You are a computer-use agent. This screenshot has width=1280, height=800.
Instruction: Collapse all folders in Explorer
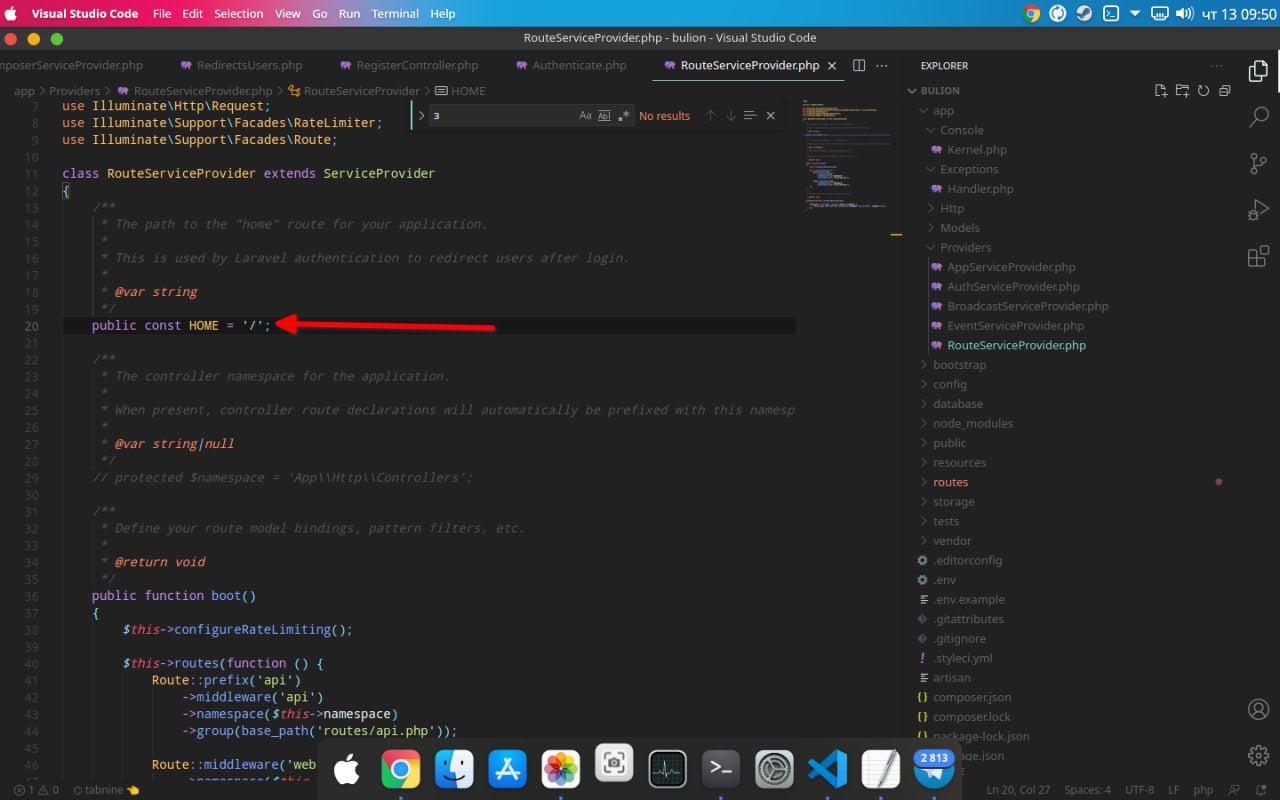pyautogui.click(x=1224, y=91)
